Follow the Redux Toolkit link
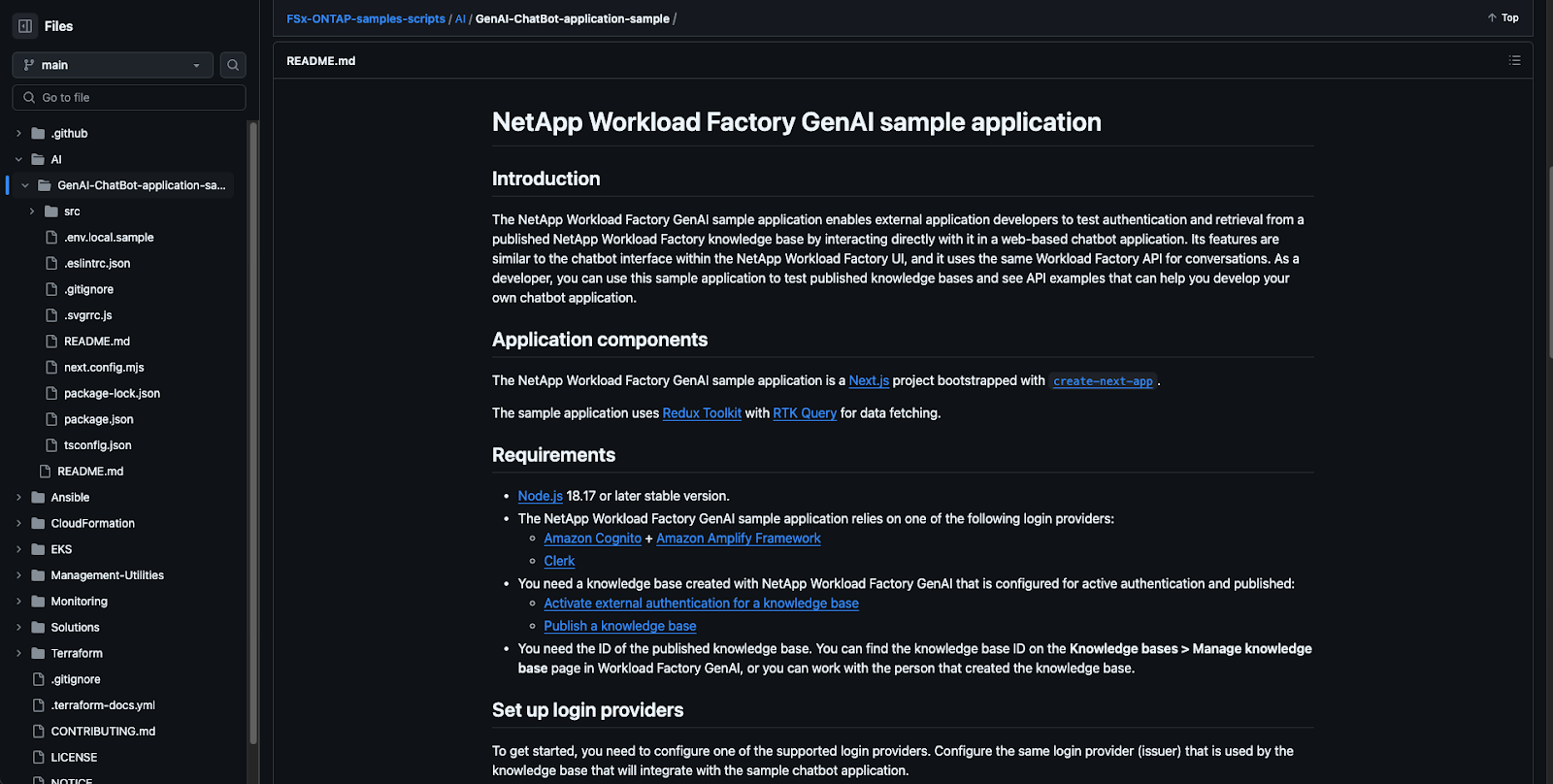This screenshot has height=784, width=1553. tap(702, 413)
